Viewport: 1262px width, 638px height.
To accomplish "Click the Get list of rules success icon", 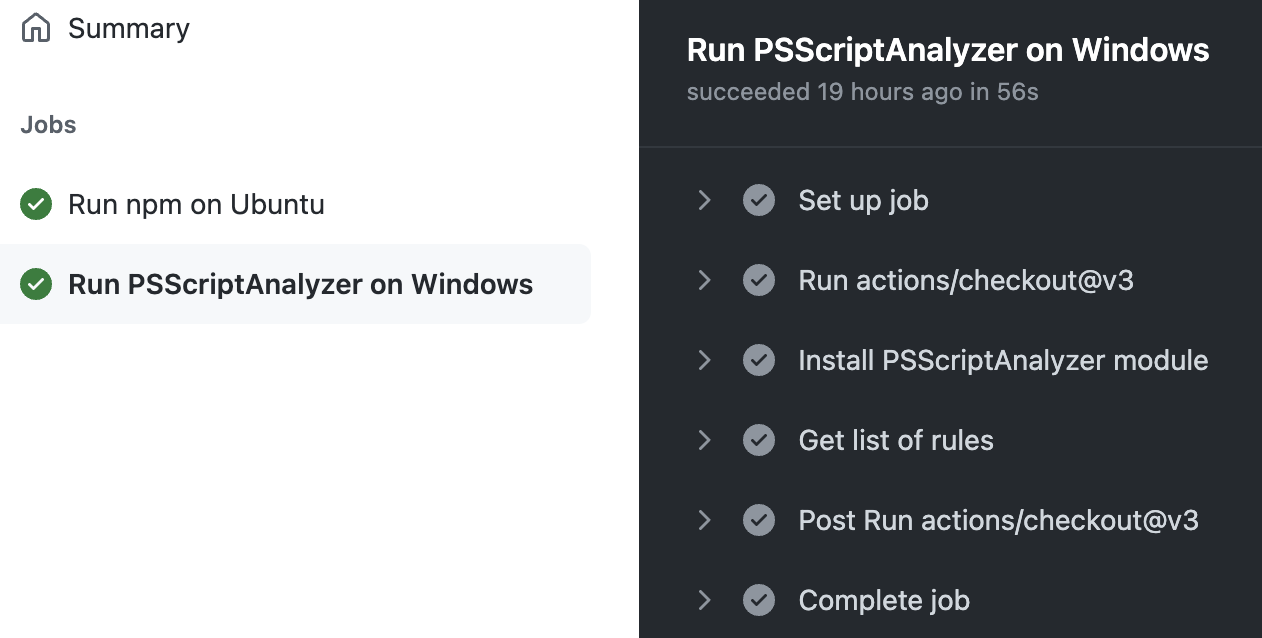I will (x=759, y=440).
